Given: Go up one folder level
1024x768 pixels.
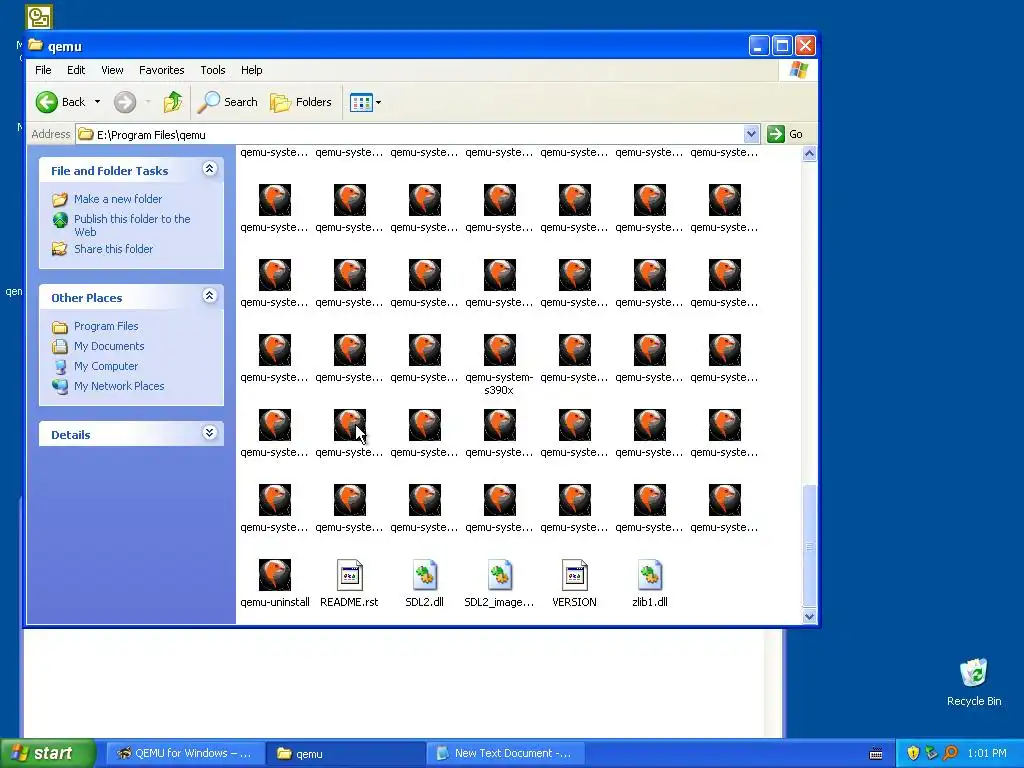Looking at the screenshot, I should pyautogui.click(x=172, y=102).
